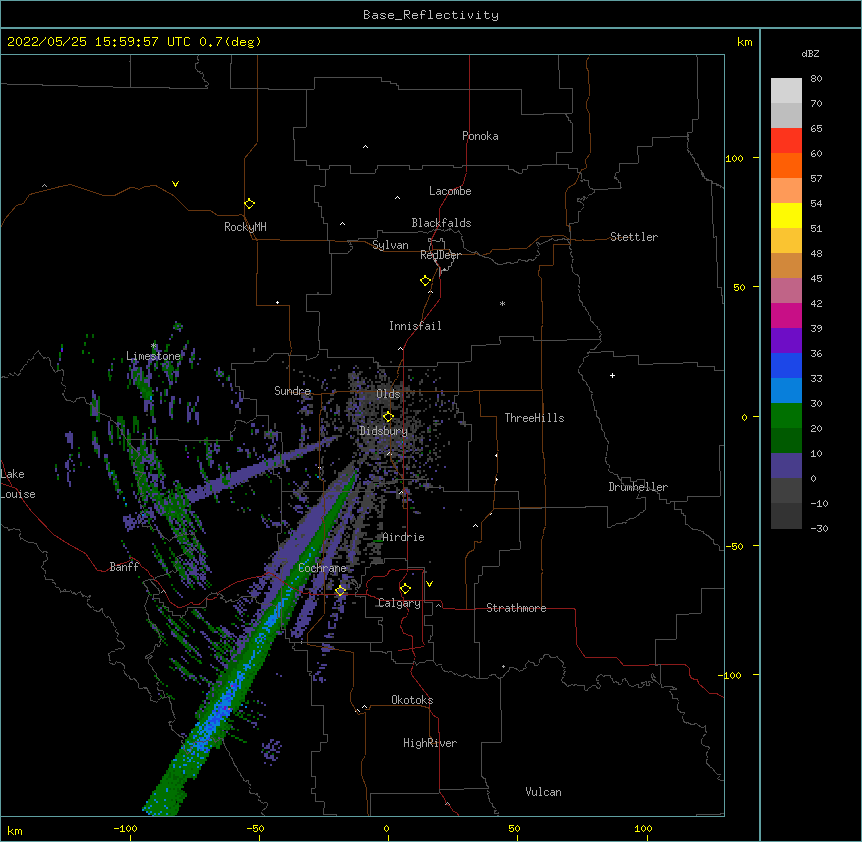Click the Limestone label
862x842 pixels.
(153, 356)
